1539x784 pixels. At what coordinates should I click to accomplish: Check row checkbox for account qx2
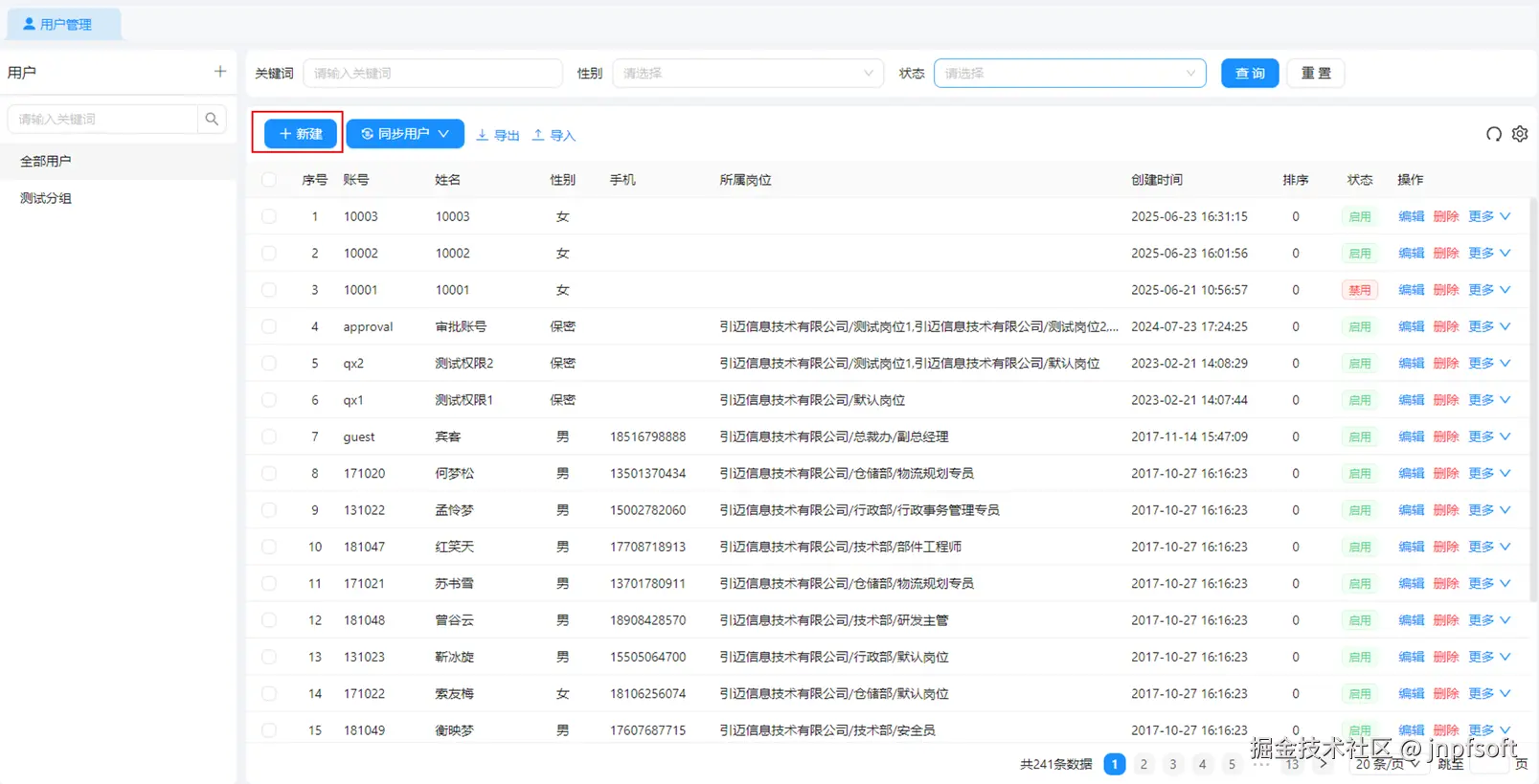(269, 364)
